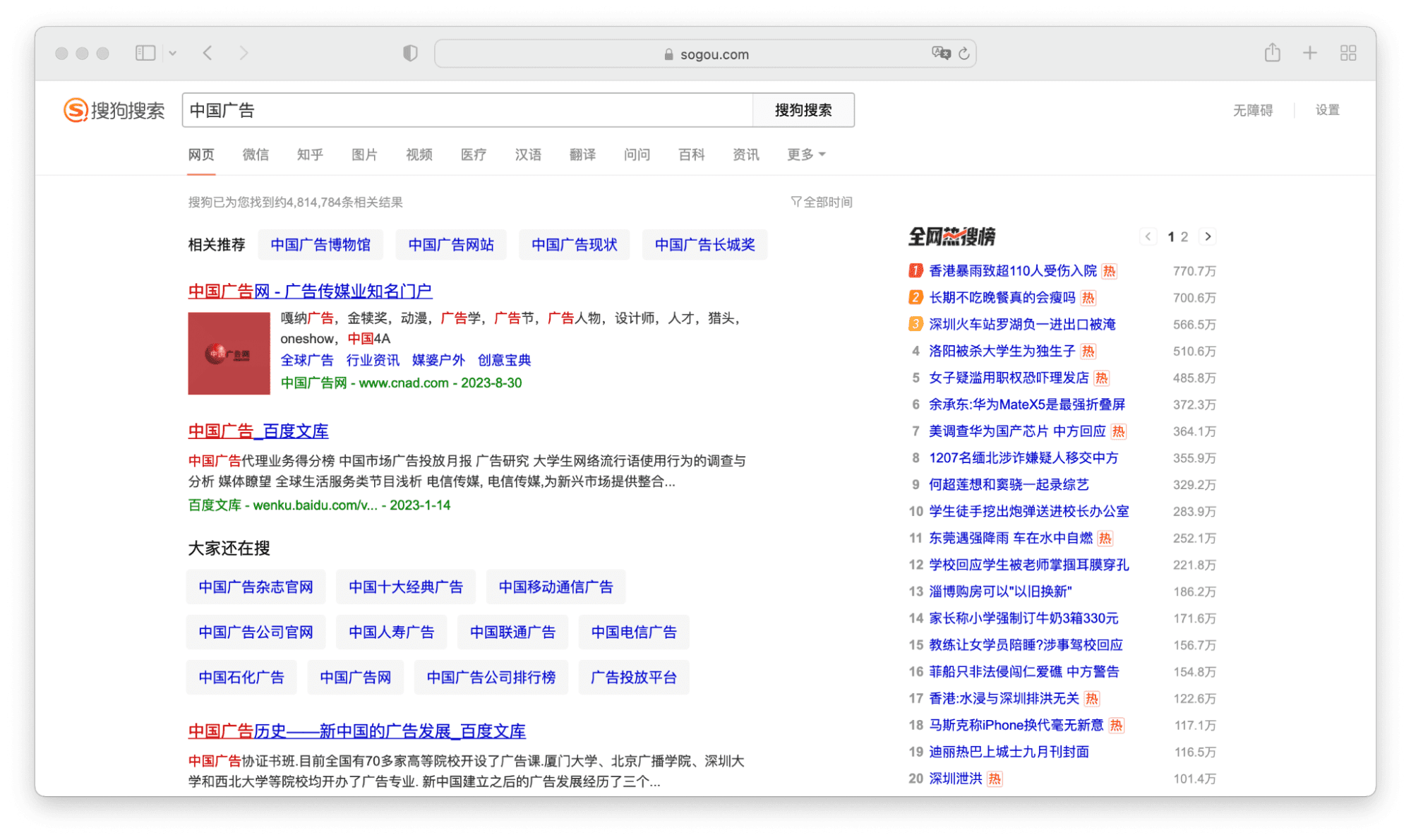Switch to the 百科 tab

692,155
